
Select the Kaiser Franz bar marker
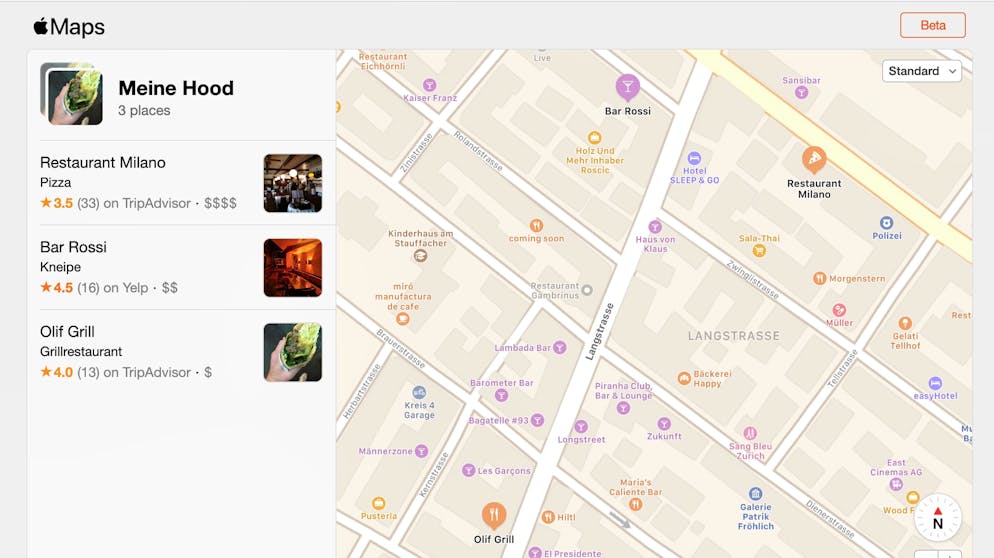[429, 85]
